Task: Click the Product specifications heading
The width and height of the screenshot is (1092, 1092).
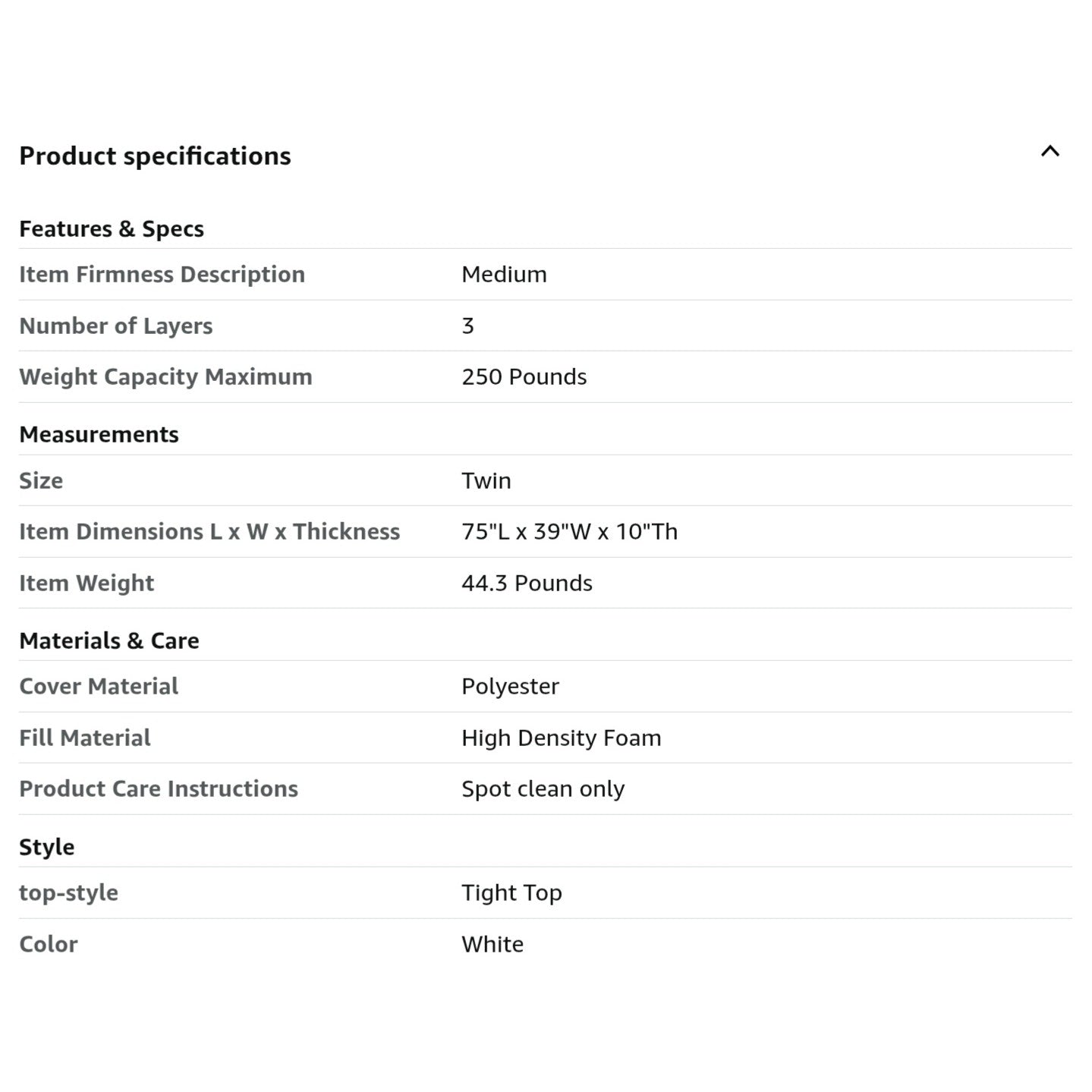Action: coord(155,156)
